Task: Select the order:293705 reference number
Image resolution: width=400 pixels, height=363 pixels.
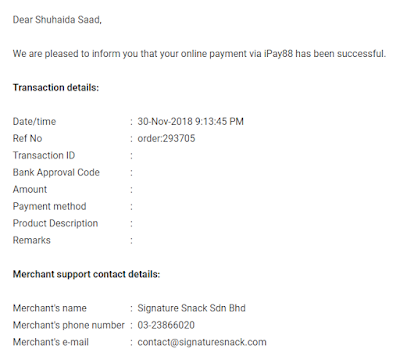Action: click(166, 138)
